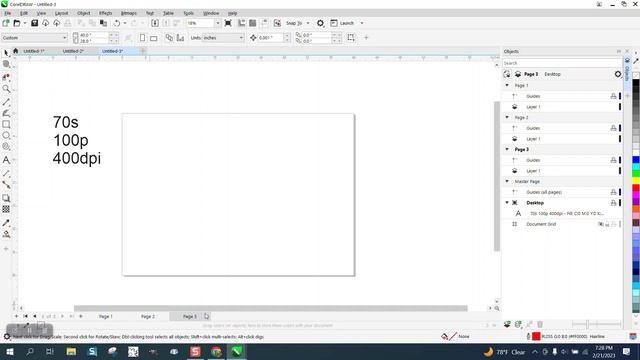The image size is (640, 360).
Task: Select landscape page orientation icon
Action: pos(153,38)
